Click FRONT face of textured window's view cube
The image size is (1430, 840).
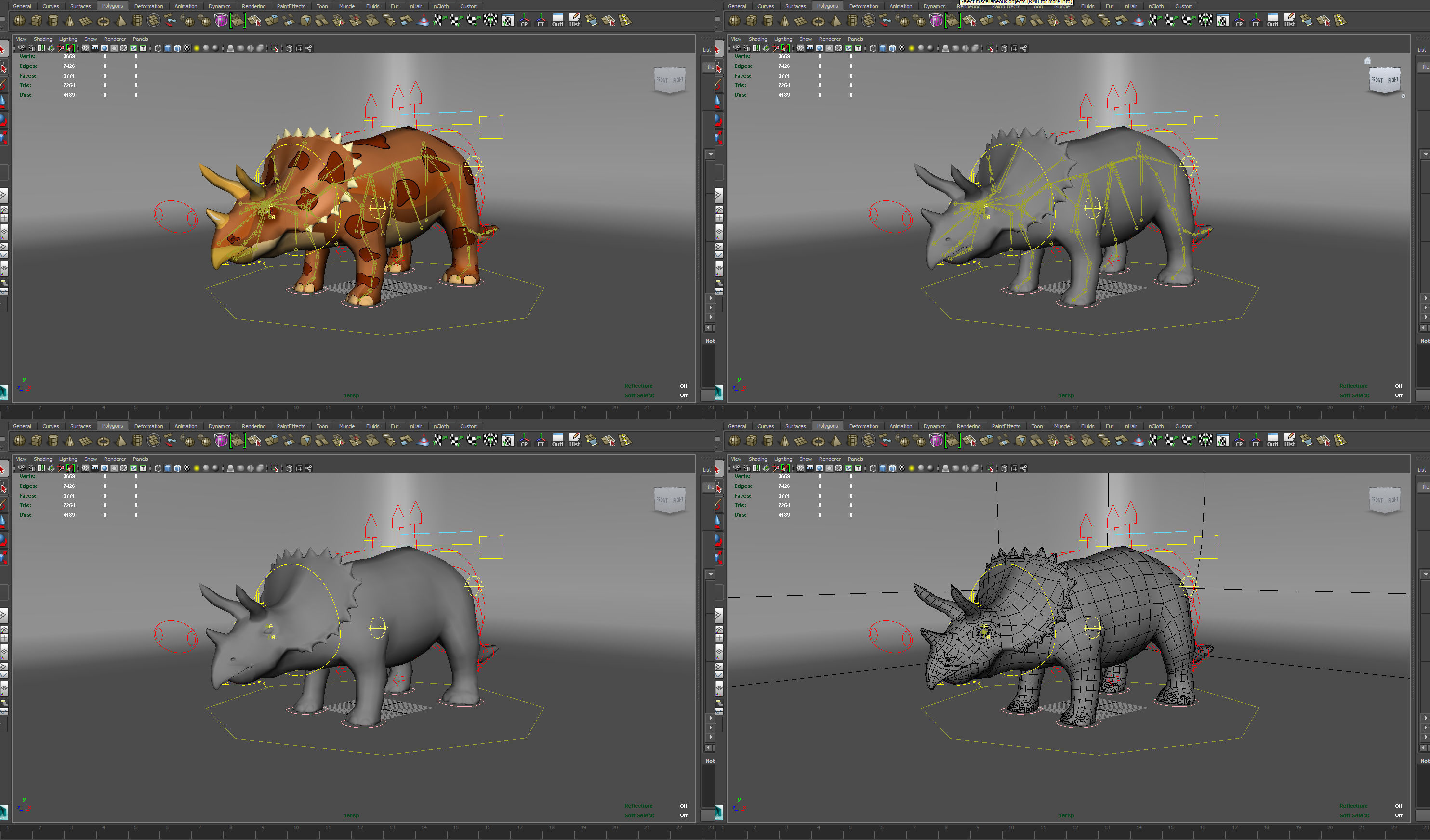pyautogui.click(x=662, y=80)
